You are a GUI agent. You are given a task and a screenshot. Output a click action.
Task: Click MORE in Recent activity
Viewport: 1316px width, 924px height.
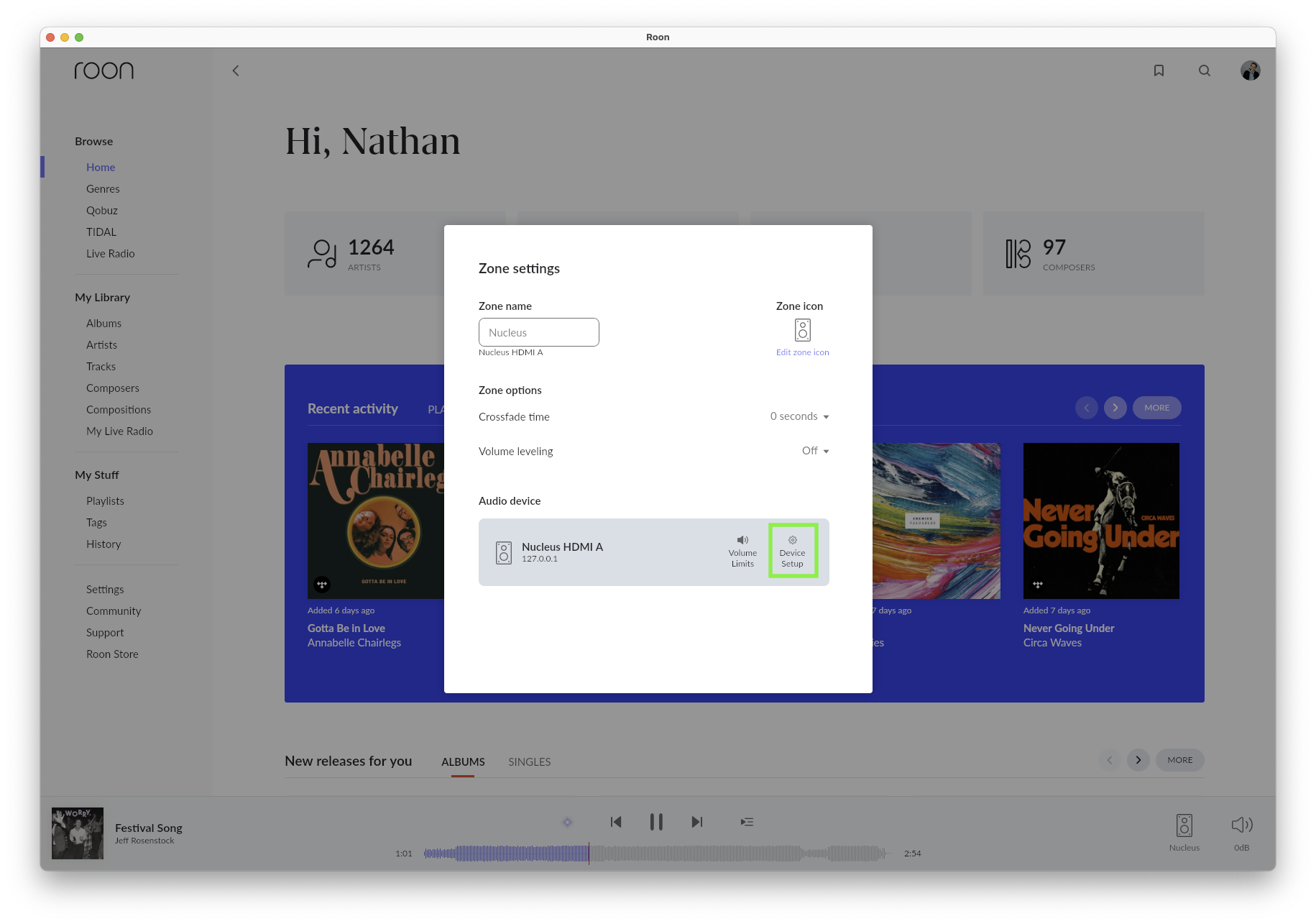(1156, 408)
